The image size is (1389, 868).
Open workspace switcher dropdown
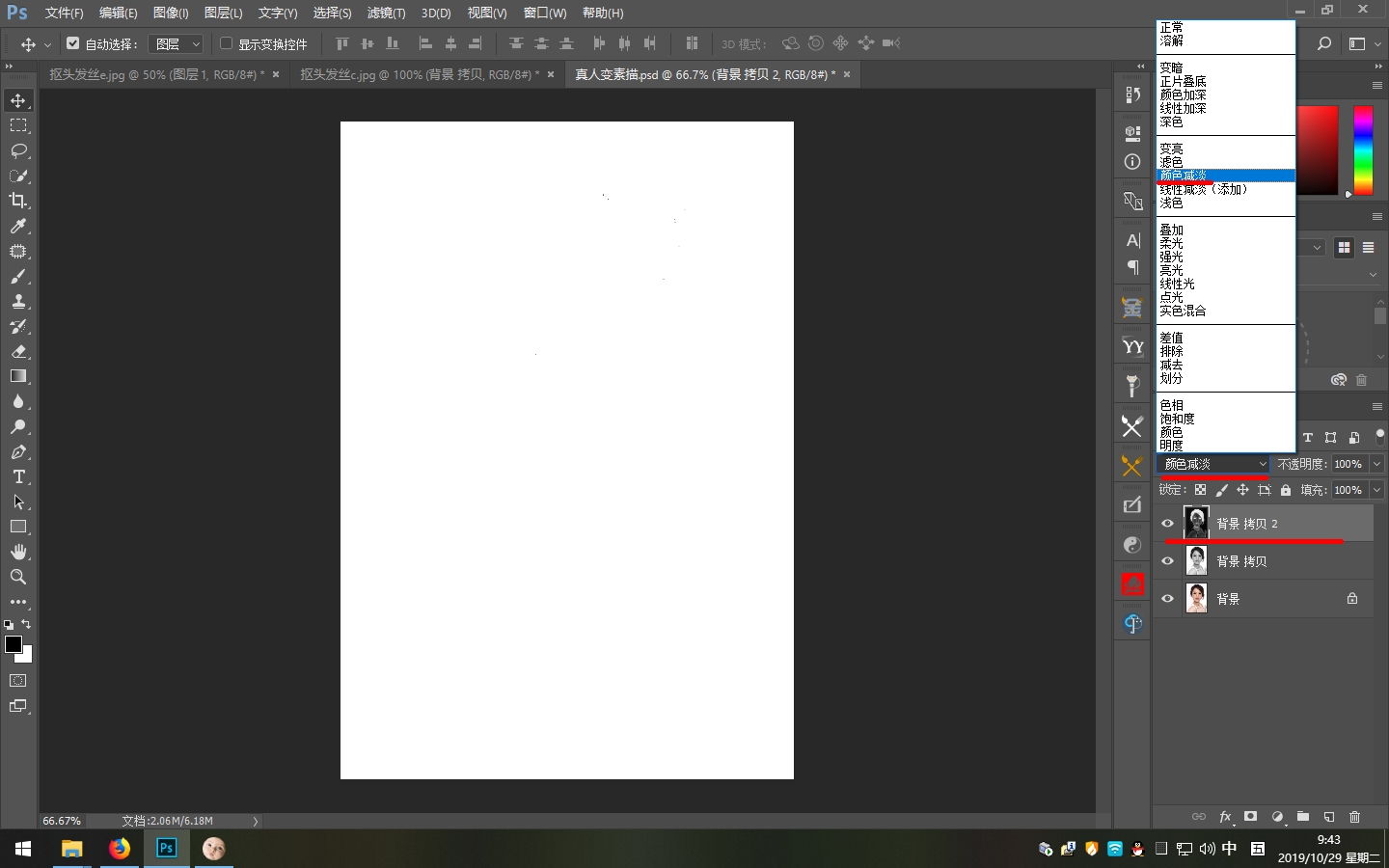pyautogui.click(x=1365, y=43)
